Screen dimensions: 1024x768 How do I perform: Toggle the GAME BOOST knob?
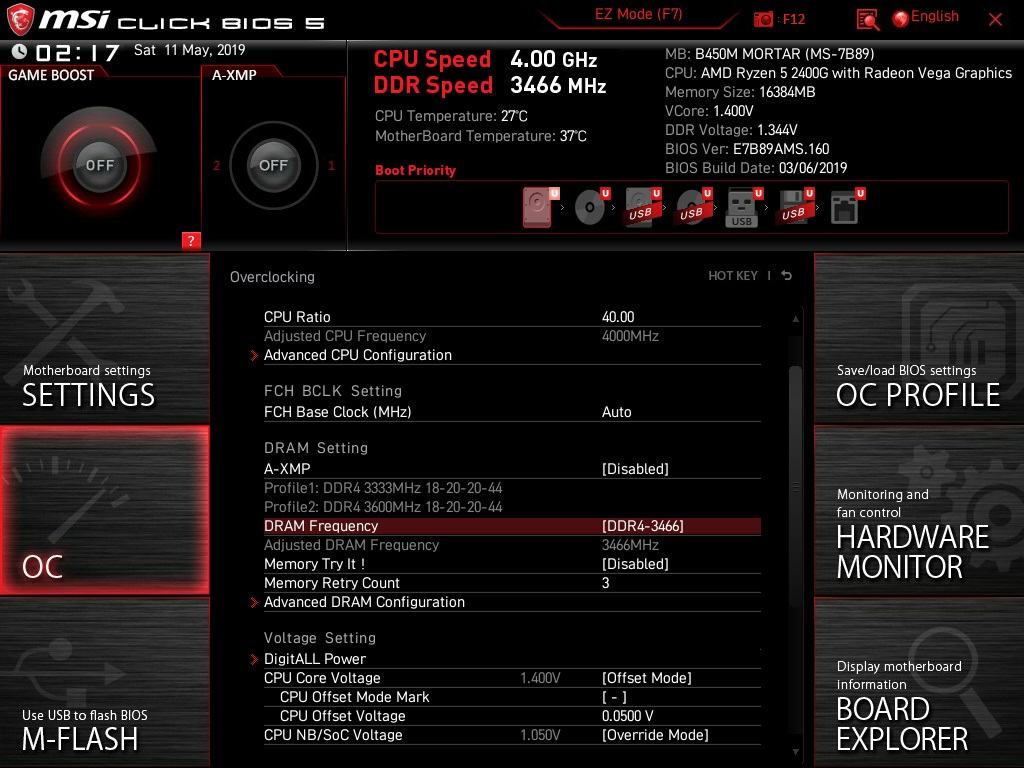pos(99,165)
